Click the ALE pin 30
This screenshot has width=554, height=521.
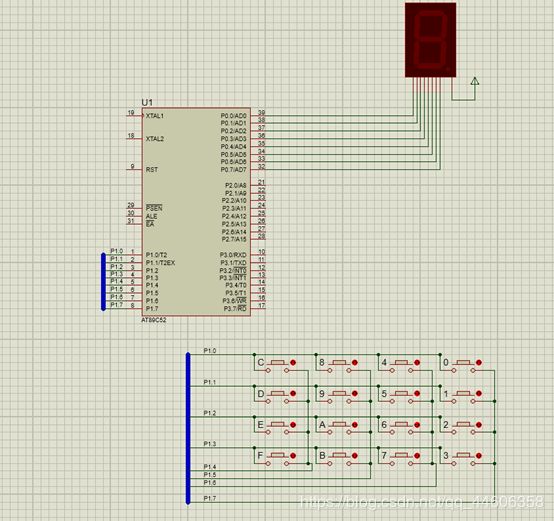click(134, 215)
